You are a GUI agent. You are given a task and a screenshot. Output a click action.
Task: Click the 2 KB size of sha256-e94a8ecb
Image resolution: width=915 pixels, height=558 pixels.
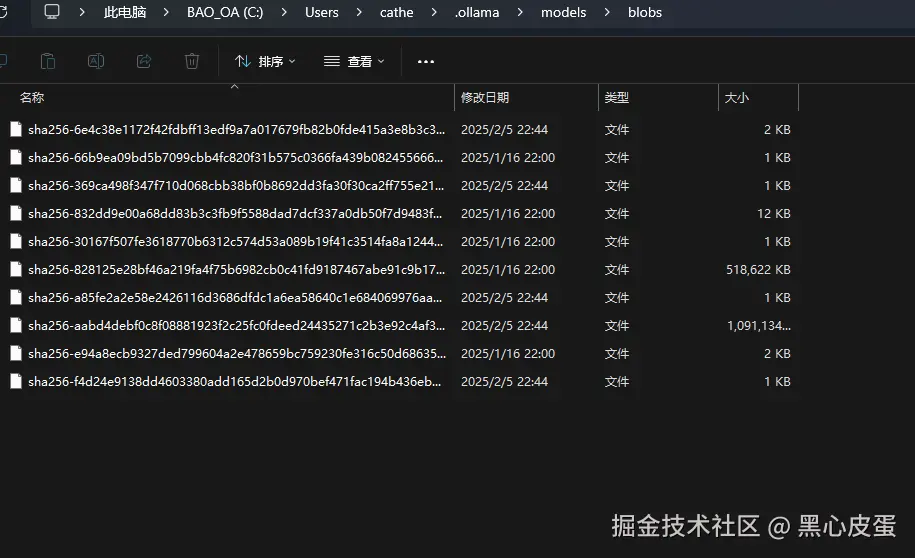(777, 354)
